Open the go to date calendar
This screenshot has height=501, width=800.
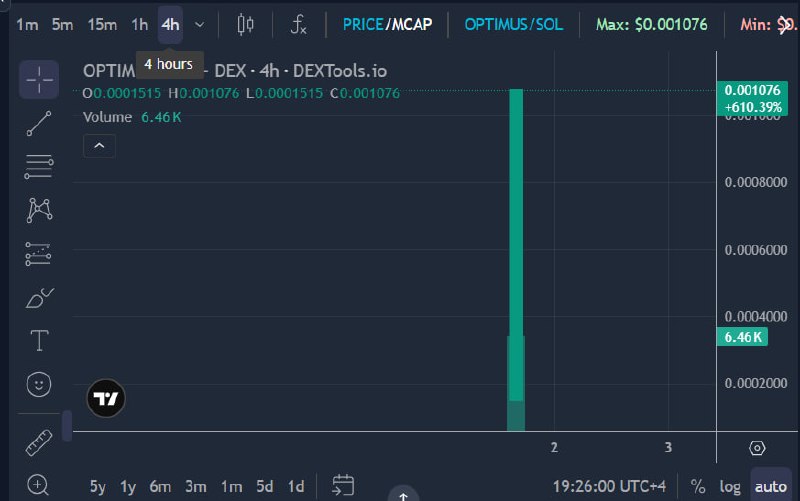pyautogui.click(x=343, y=485)
